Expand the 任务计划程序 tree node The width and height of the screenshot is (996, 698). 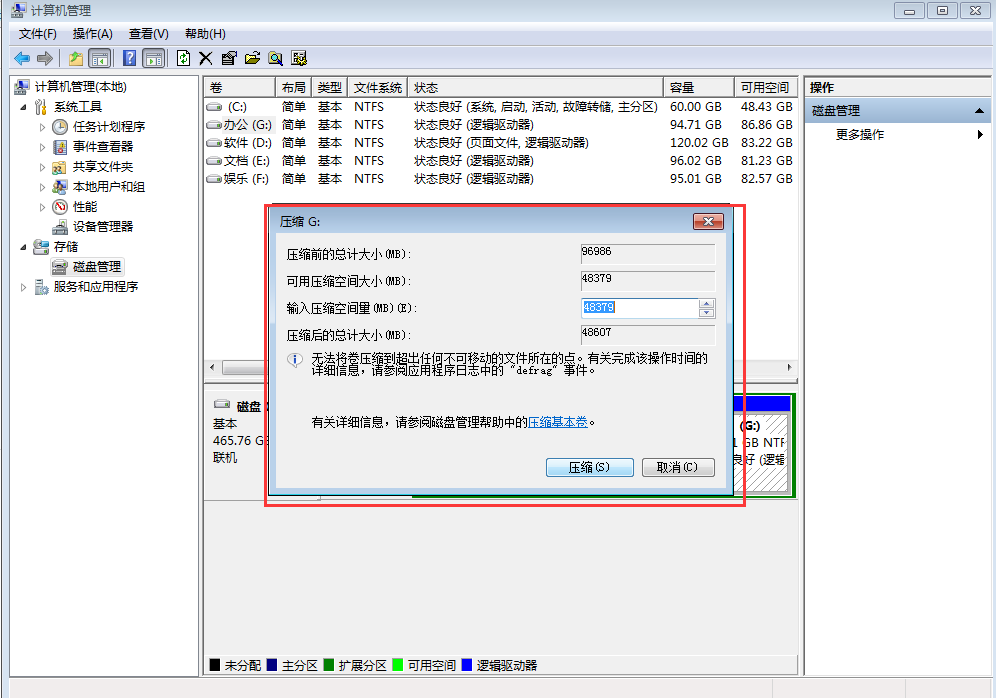coord(42,127)
